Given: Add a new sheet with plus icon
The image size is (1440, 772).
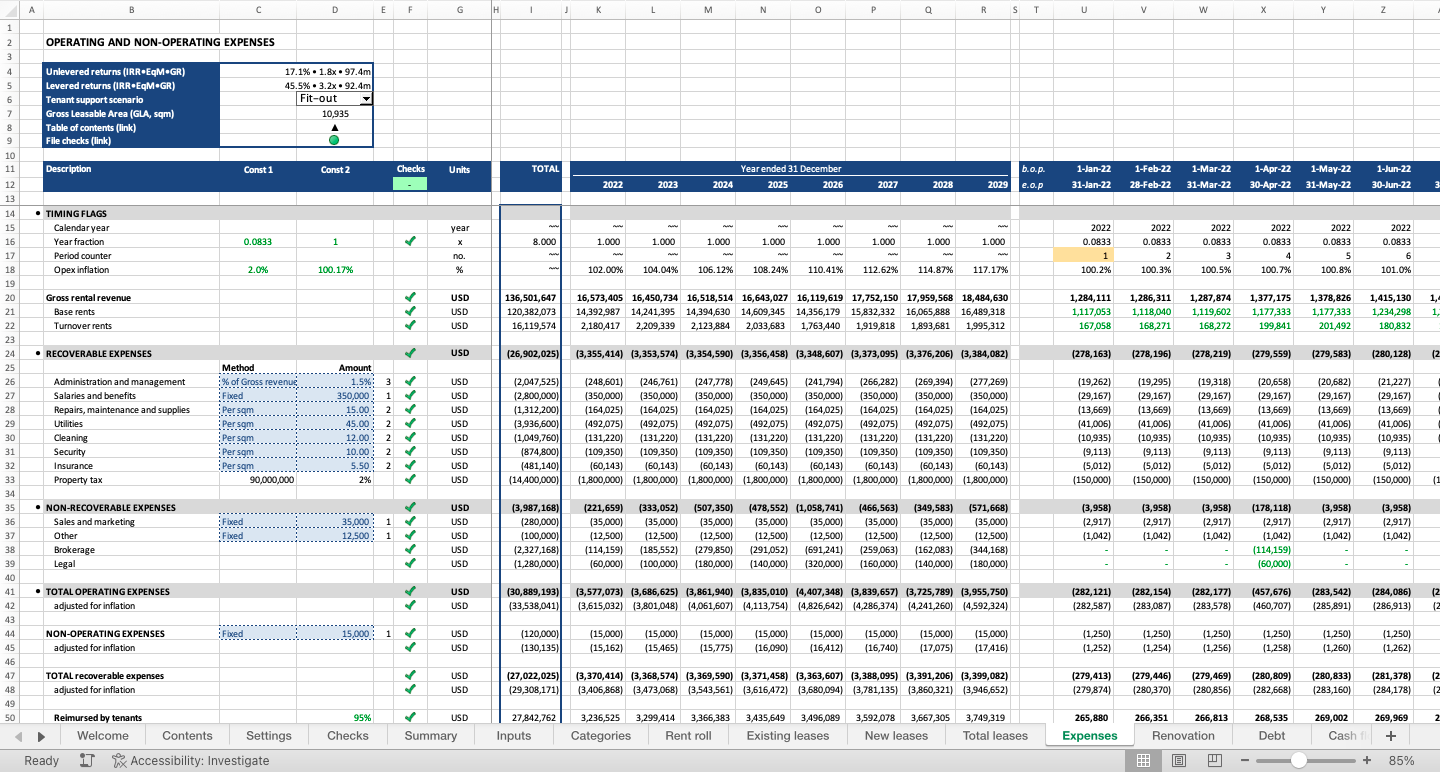Looking at the screenshot, I should 1390,736.
